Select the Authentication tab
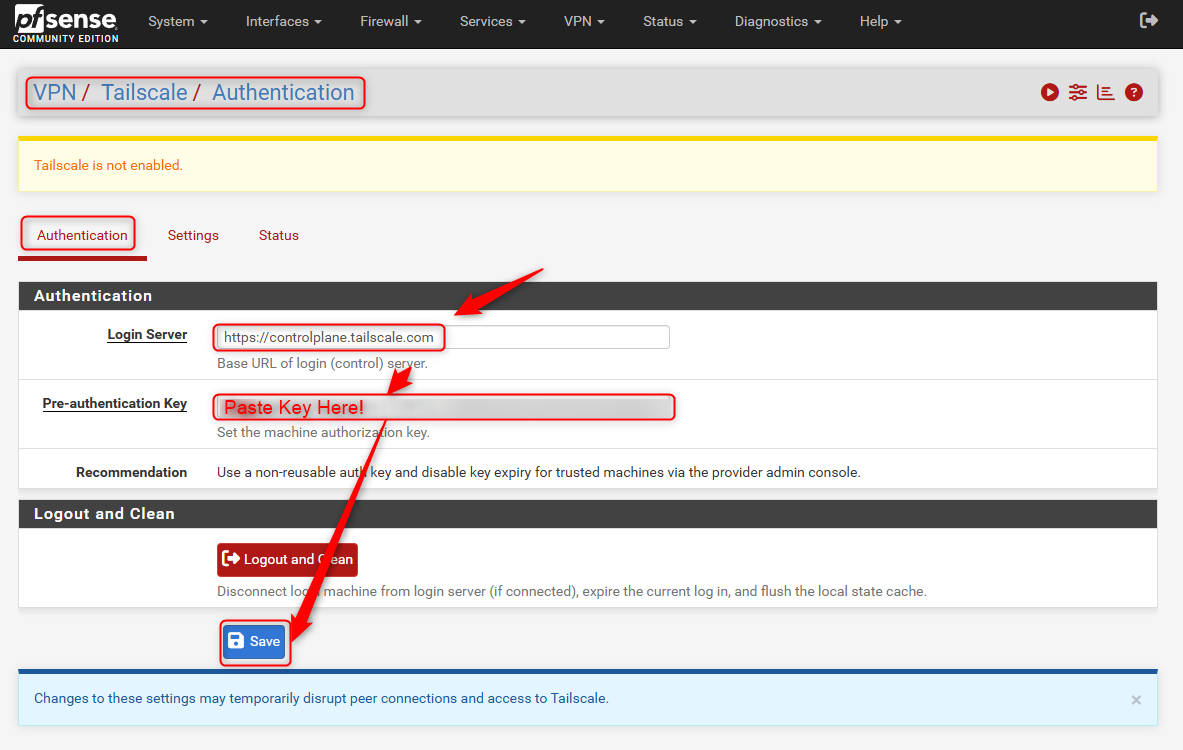The image size is (1183, 750). click(82, 235)
